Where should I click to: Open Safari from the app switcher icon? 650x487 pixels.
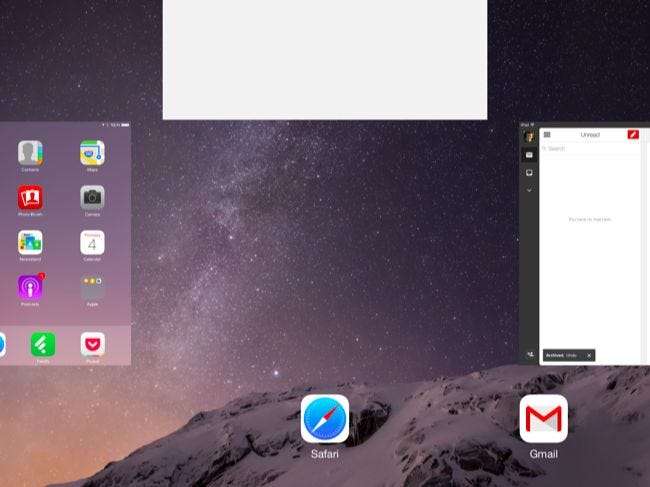pyautogui.click(x=325, y=419)
